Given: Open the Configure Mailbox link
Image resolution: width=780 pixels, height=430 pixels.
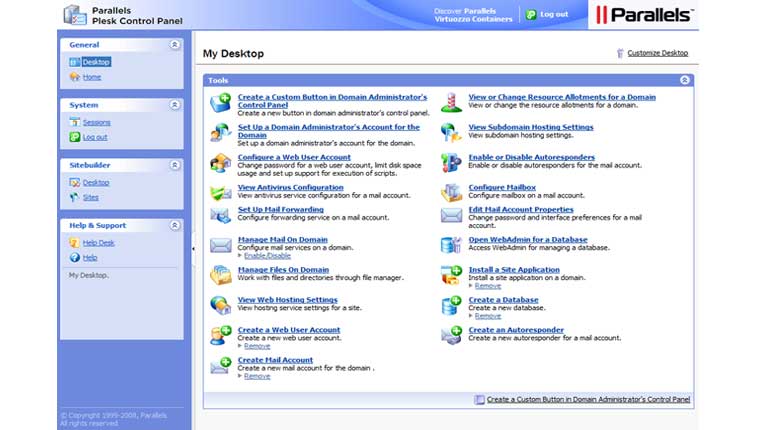Looking at the screenshot, I should coord(502,187).
